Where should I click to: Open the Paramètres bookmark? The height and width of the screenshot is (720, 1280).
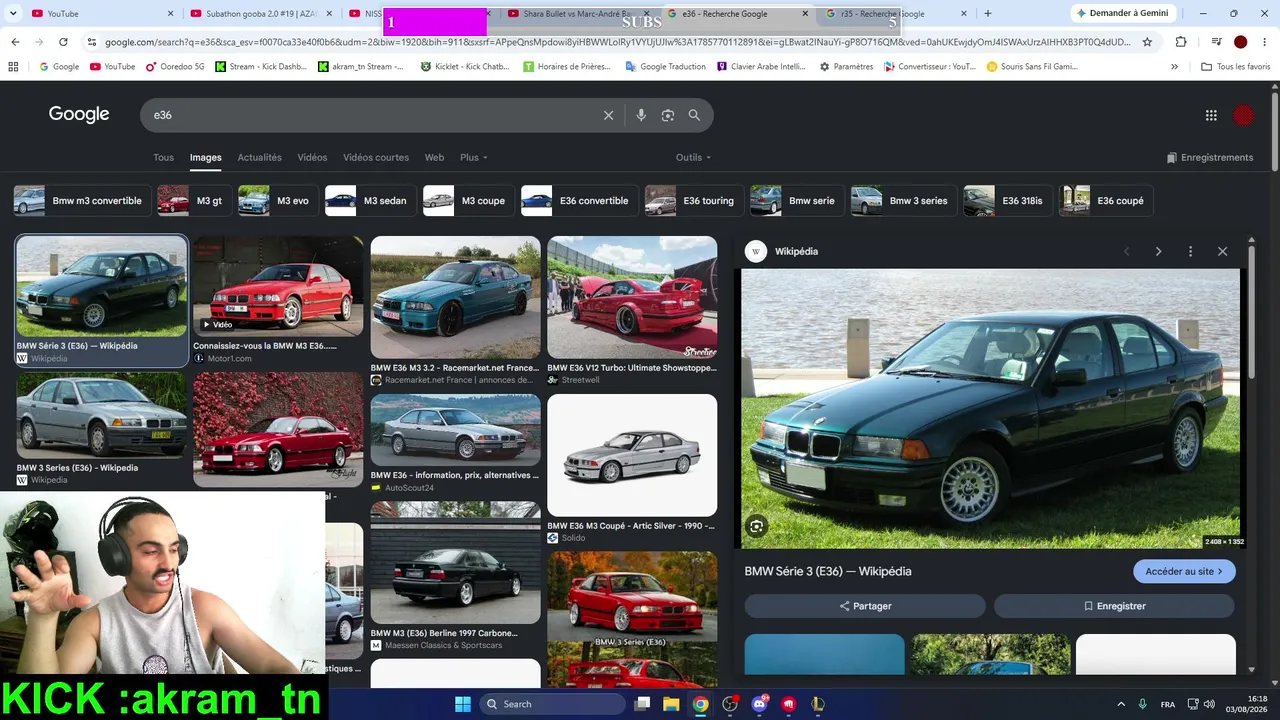pos(846,67)
